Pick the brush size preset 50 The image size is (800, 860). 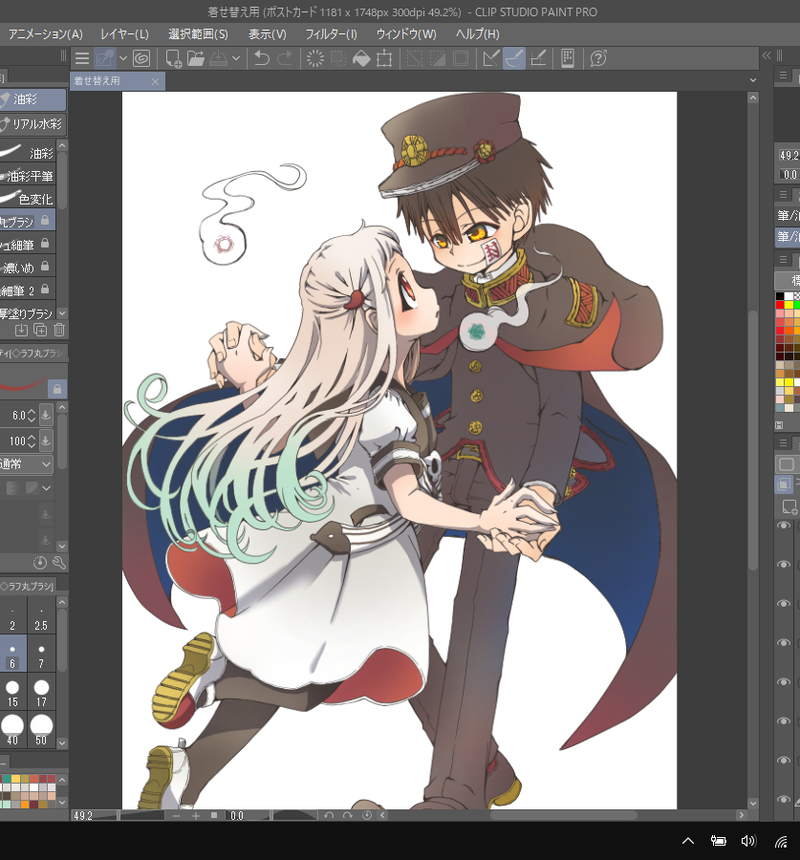tap(41, 731)
